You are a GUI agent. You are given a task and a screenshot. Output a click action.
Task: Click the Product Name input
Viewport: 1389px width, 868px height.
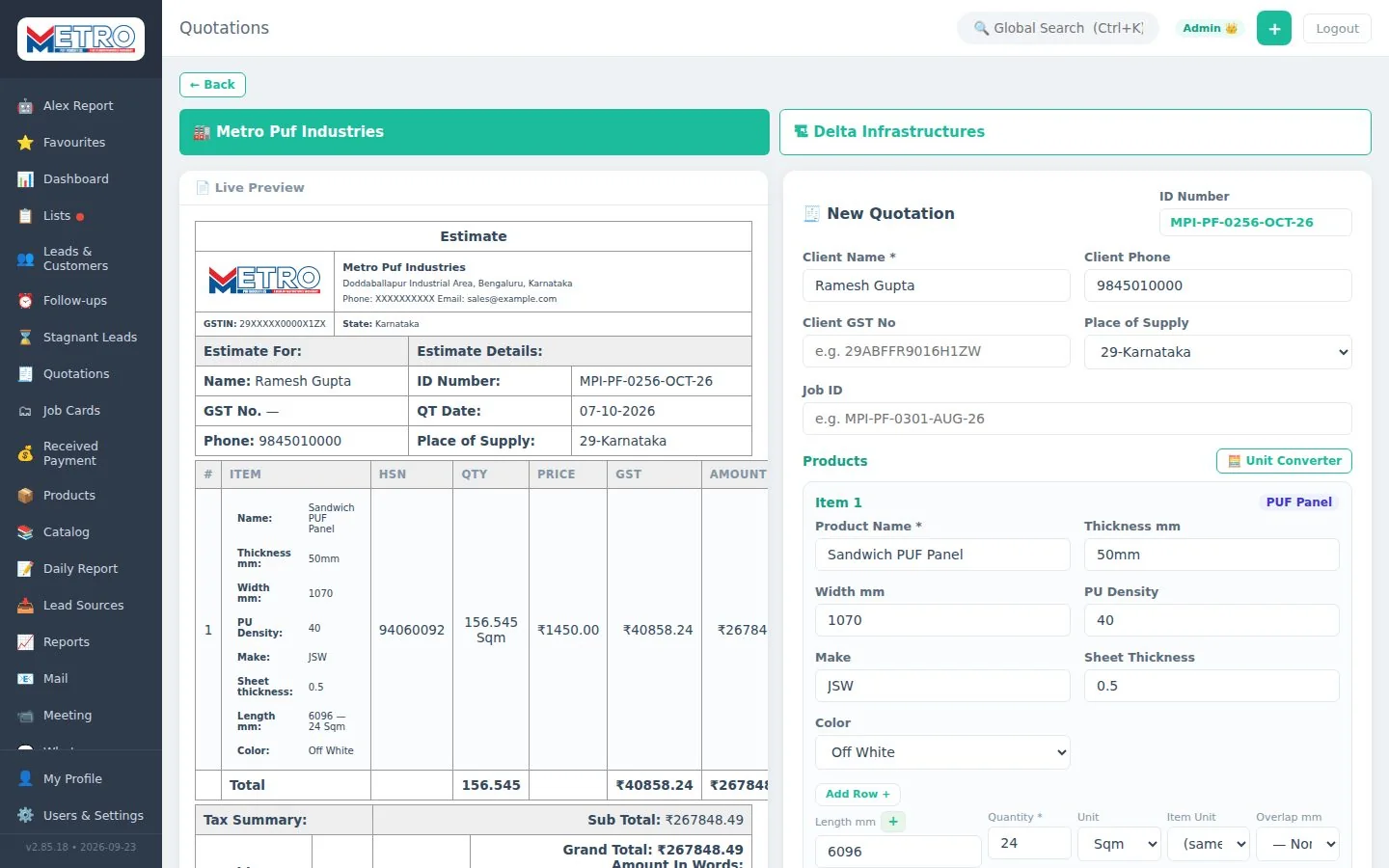coord(942,555)
